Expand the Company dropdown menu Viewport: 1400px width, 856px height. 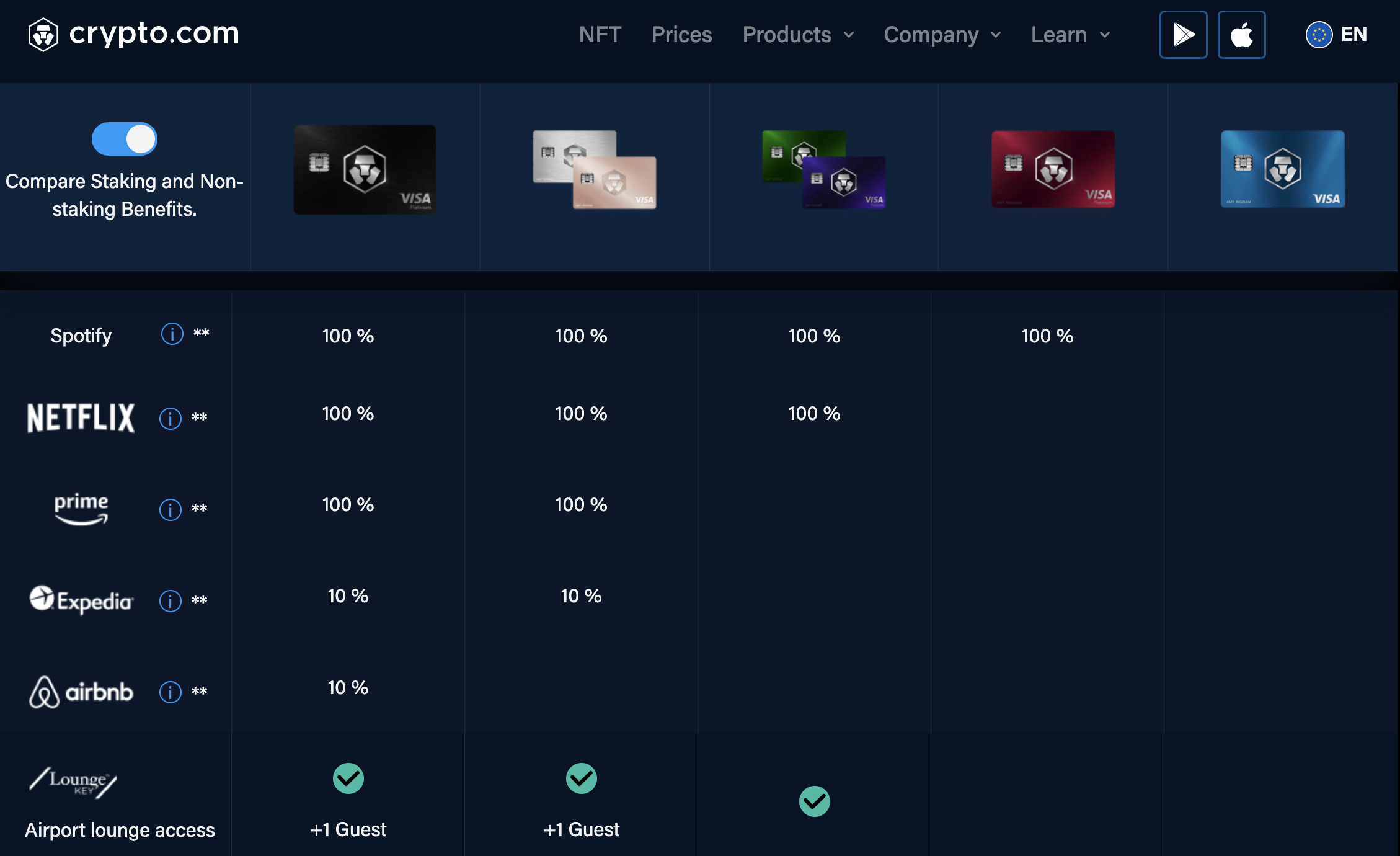coord(942,35)
